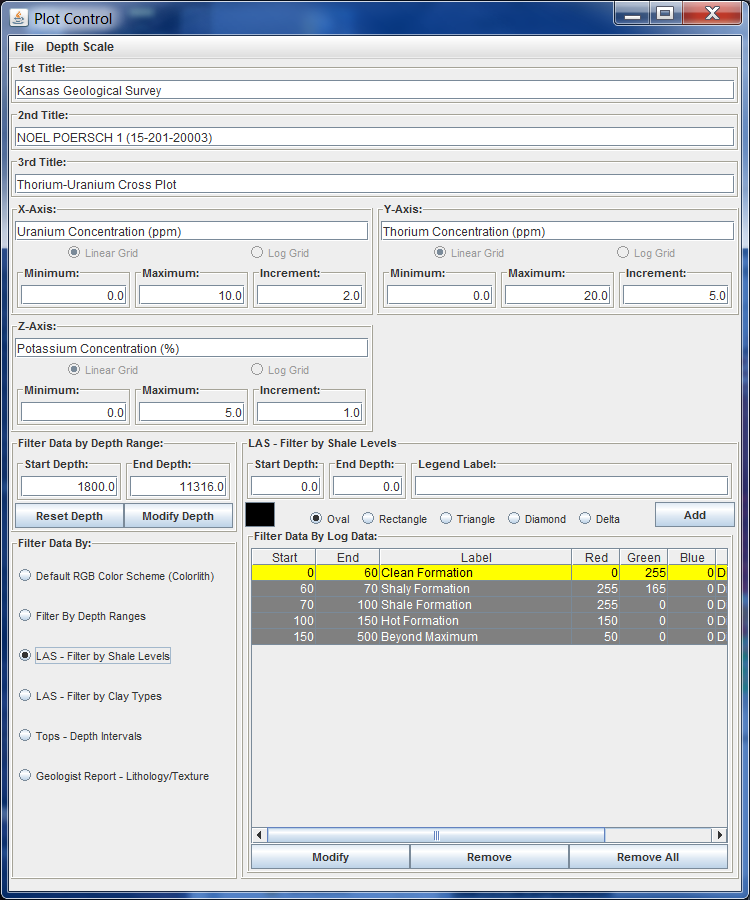Click Z-Axis Maximum field showing 5.0
The image size is (750, 900).
point(191,412)
